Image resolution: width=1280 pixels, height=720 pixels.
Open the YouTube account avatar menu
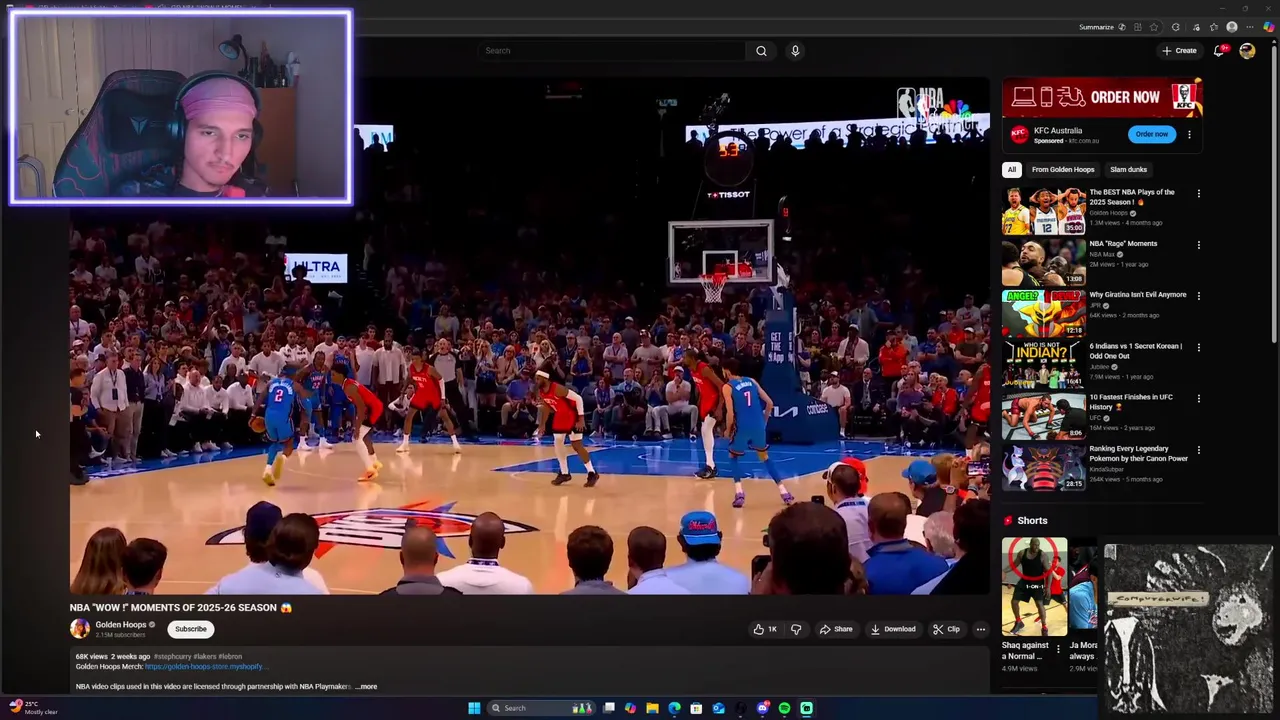[1247, 51]
